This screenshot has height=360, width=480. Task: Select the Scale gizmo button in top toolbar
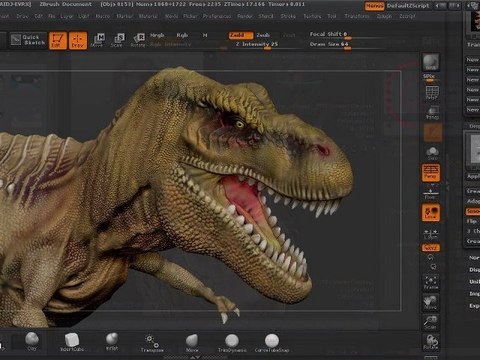click(117, 40)
